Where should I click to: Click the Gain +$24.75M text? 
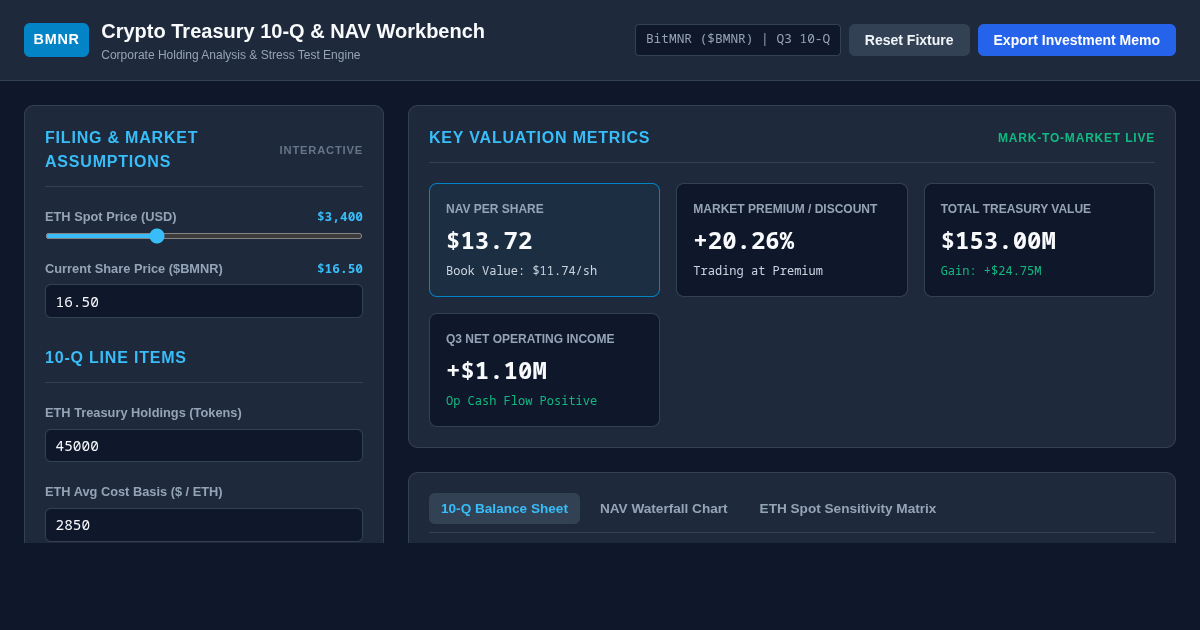pos(991,271)
